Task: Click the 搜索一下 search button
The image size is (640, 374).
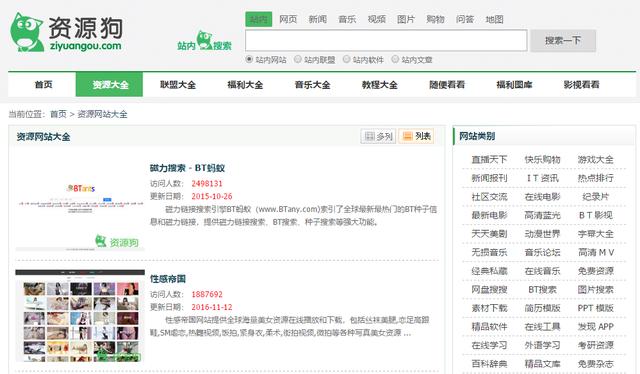Action: [x=563, y=40]
